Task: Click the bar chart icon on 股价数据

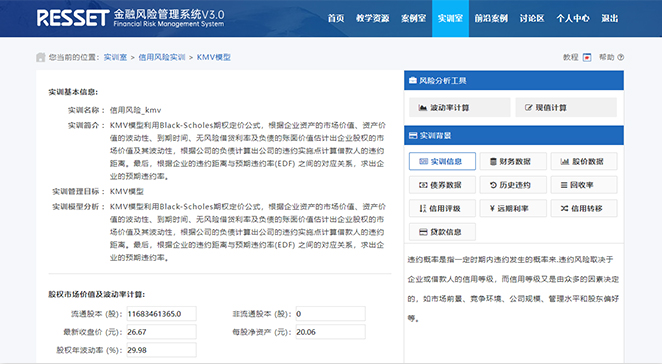Action: (564, 161)
